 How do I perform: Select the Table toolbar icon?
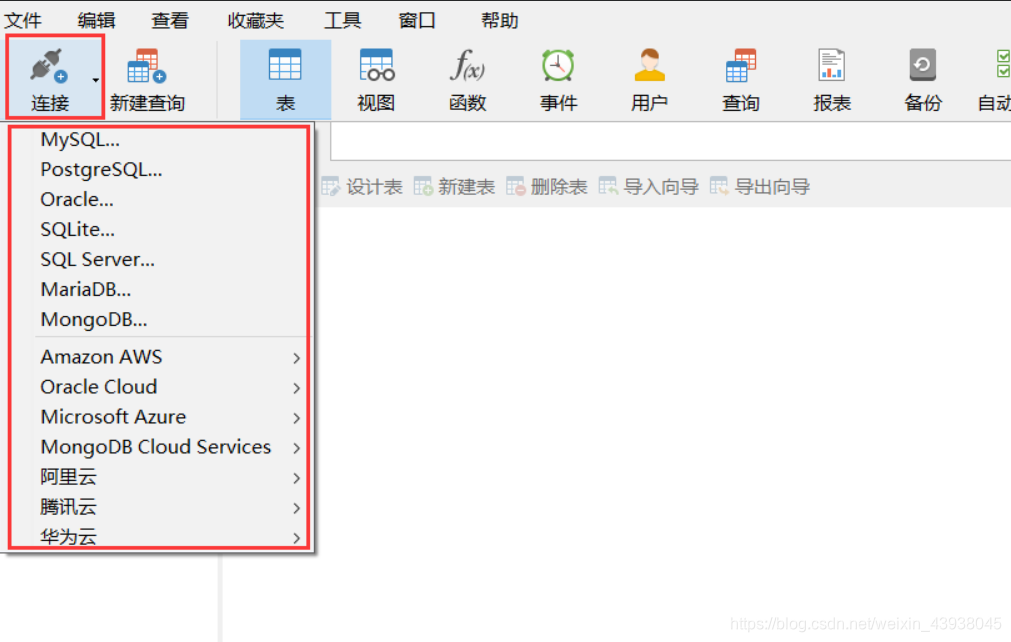pyautogui.click(x=285, y=64)
